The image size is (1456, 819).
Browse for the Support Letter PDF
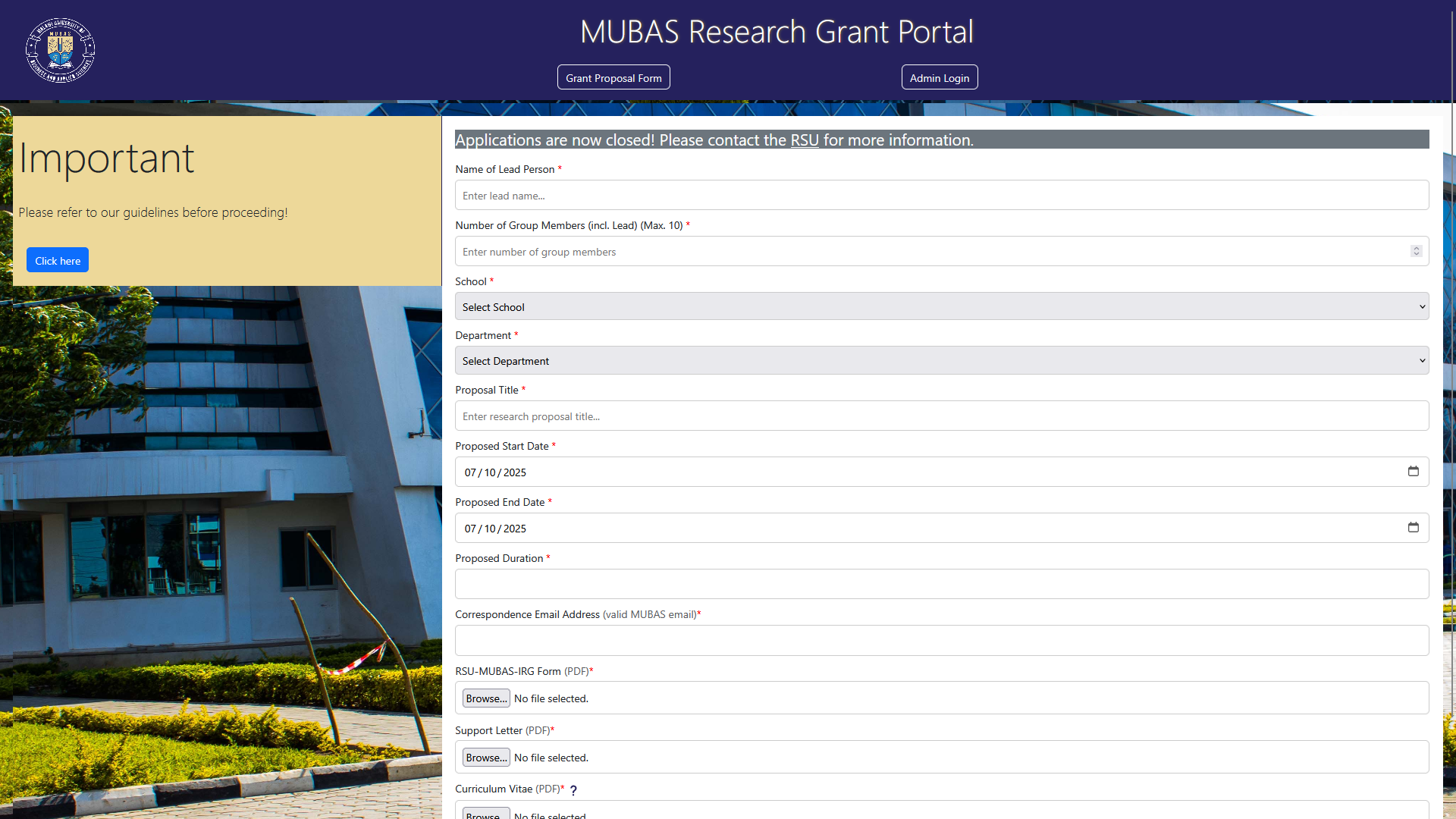486,758
